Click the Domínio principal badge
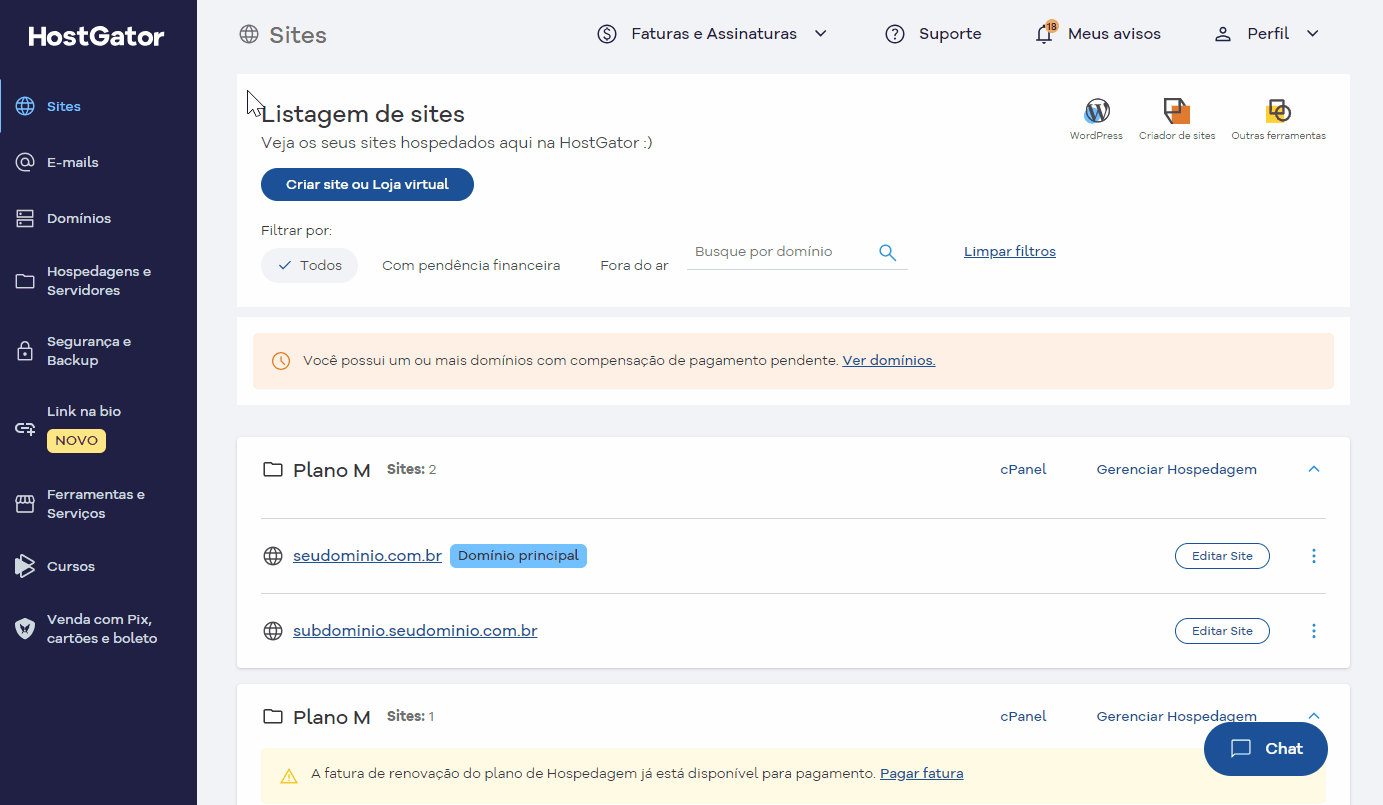Screen dimensions: 1383x805 pyautogui.click(x=518, y=556)
